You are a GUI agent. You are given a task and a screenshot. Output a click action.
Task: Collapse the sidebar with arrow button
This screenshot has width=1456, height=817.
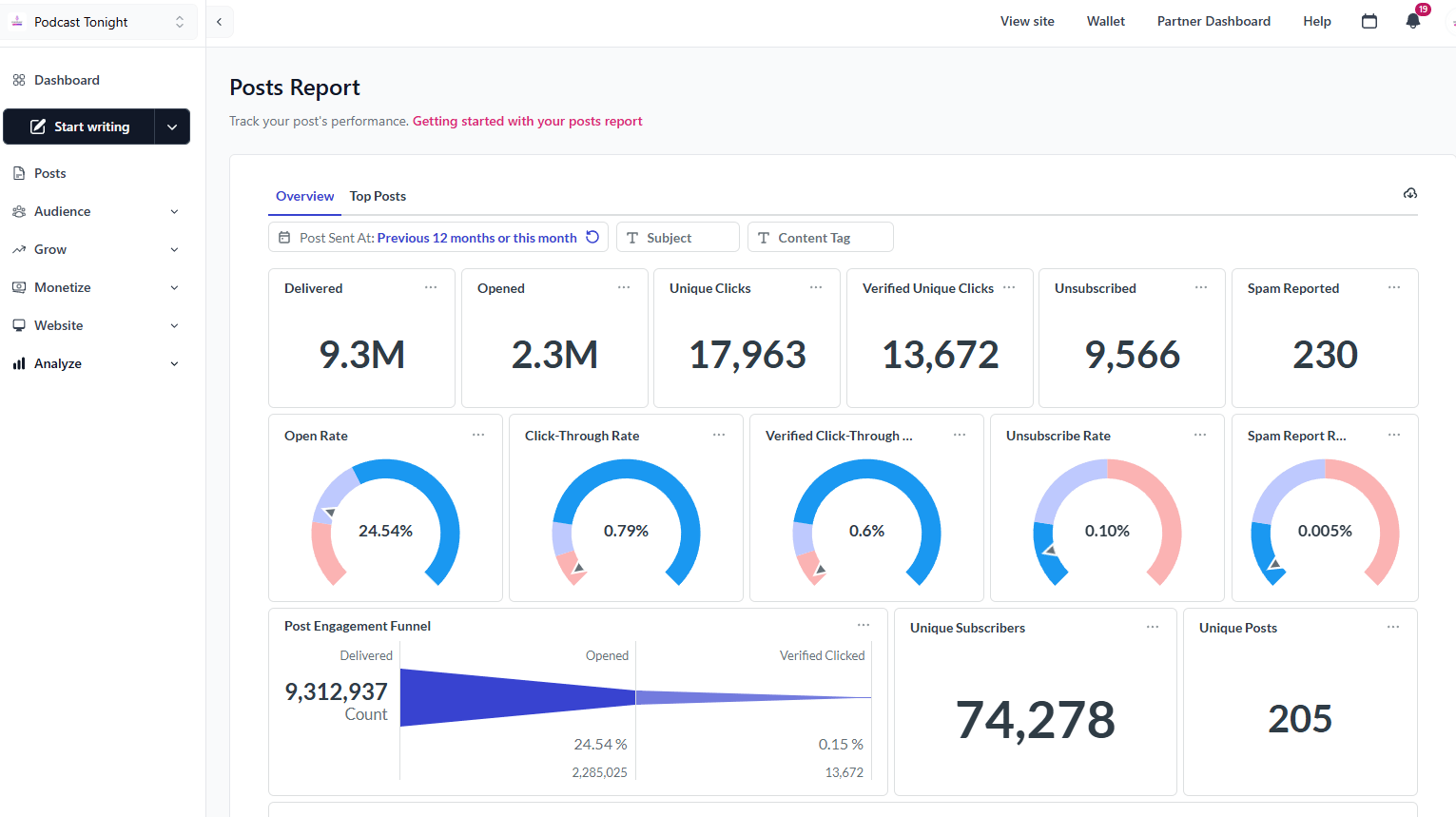[220, 21]
